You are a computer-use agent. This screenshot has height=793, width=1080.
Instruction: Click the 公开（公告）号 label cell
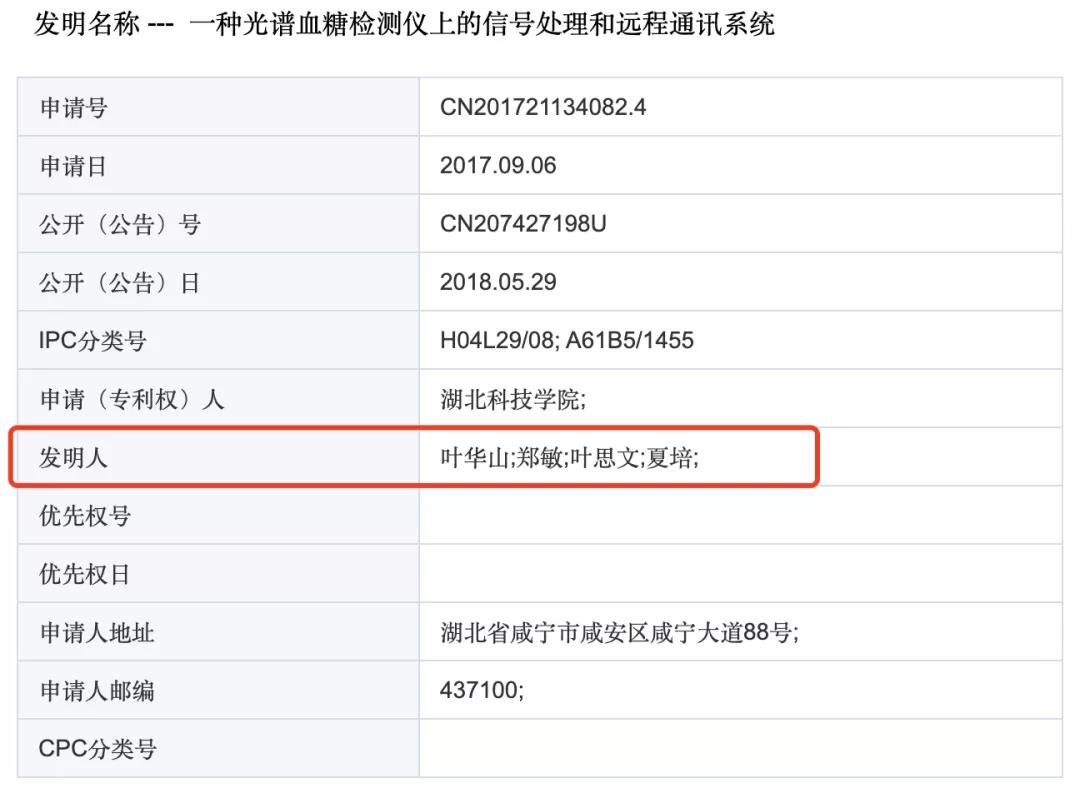click(x=119, y=224)
